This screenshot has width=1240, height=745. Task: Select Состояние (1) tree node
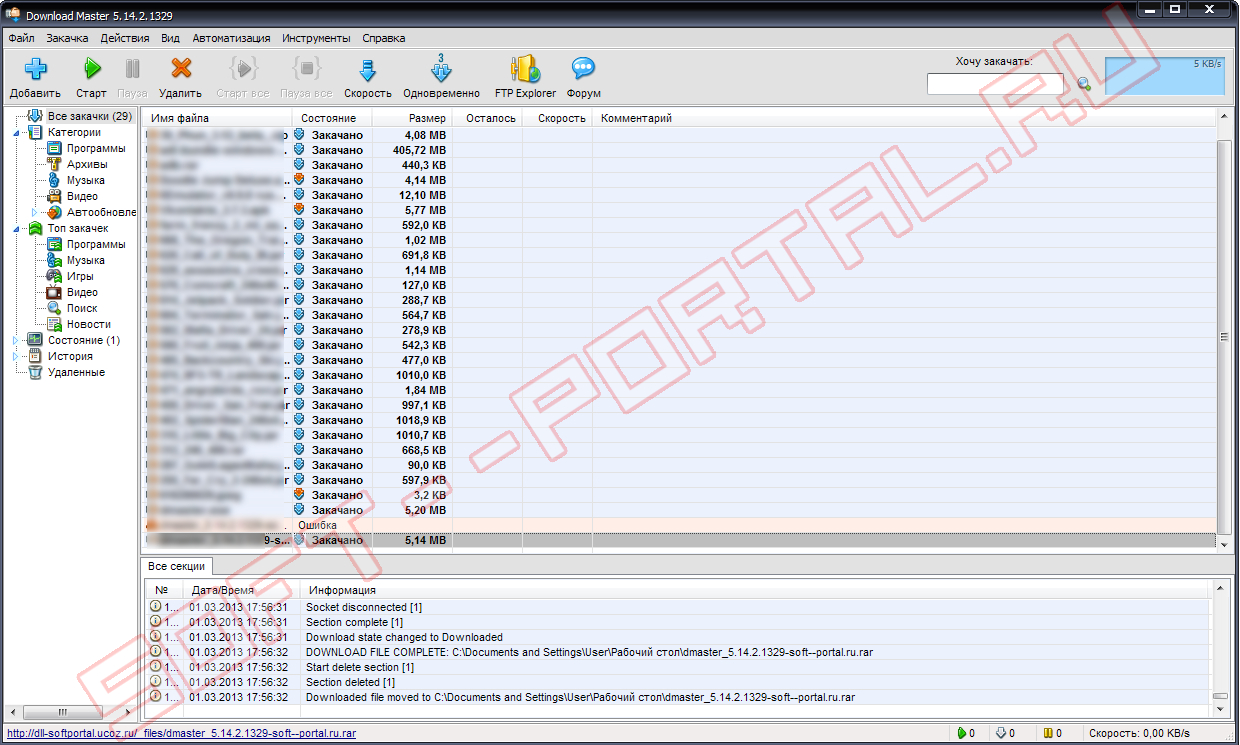(84, 340)
